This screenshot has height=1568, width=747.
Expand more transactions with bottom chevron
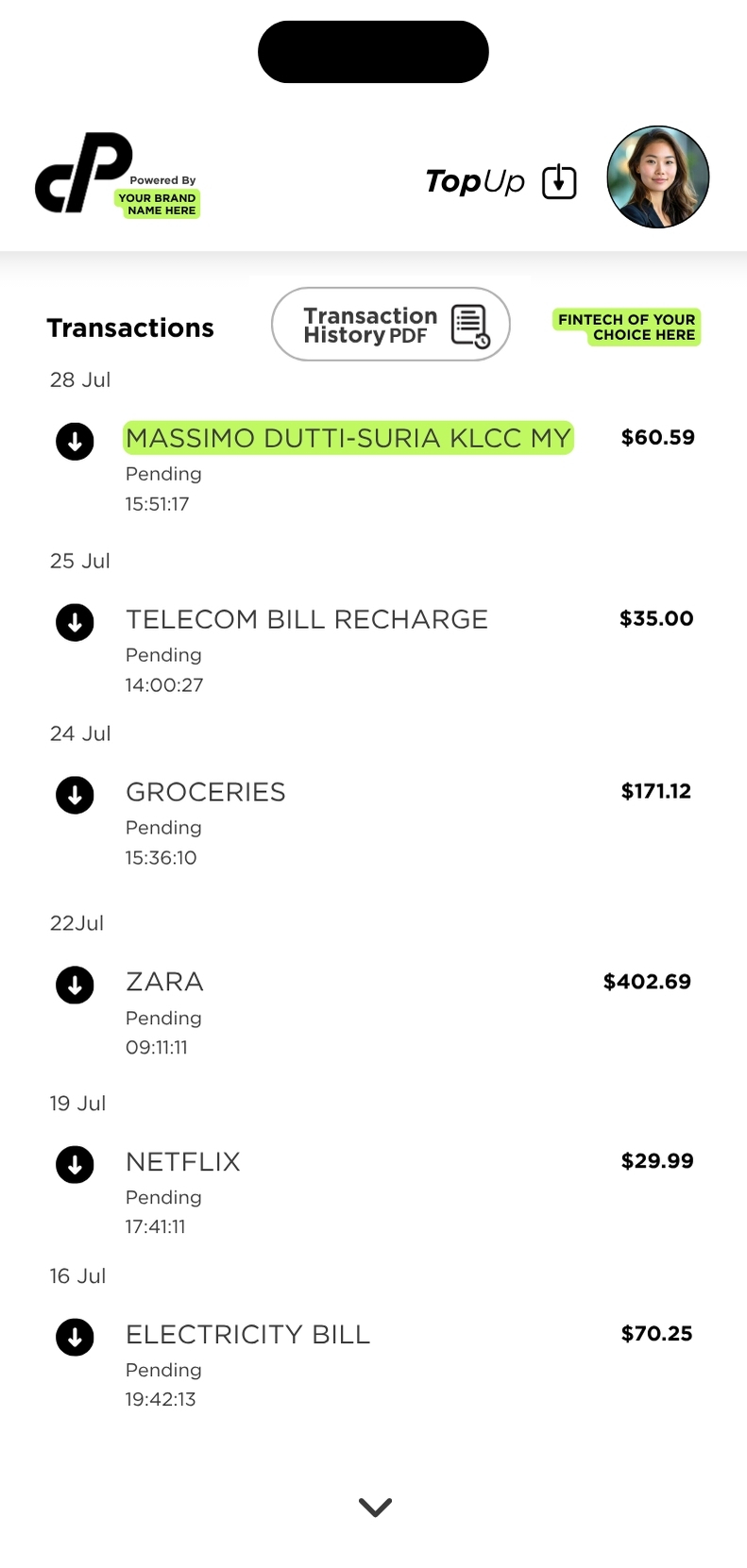click(375, 1507)
